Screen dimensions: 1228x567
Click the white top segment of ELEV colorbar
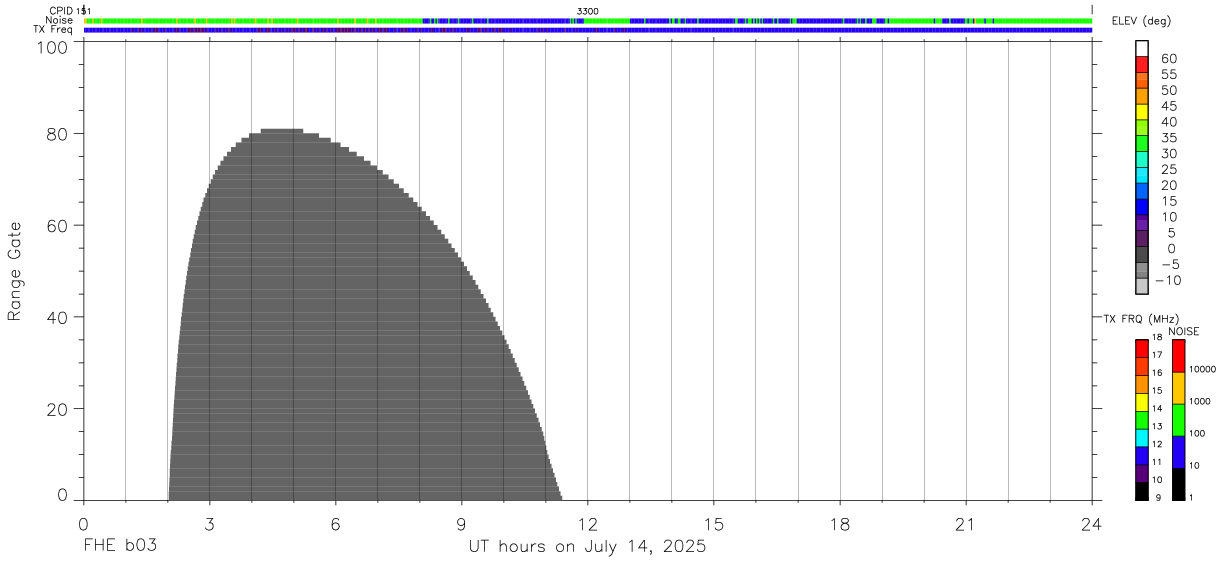(1142, 48)
